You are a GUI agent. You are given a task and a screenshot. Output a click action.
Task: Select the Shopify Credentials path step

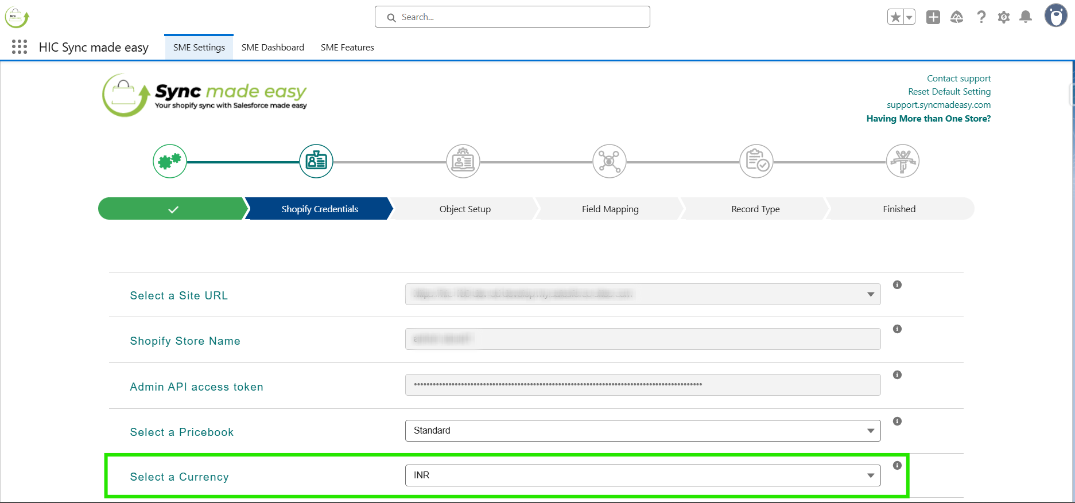319,209
